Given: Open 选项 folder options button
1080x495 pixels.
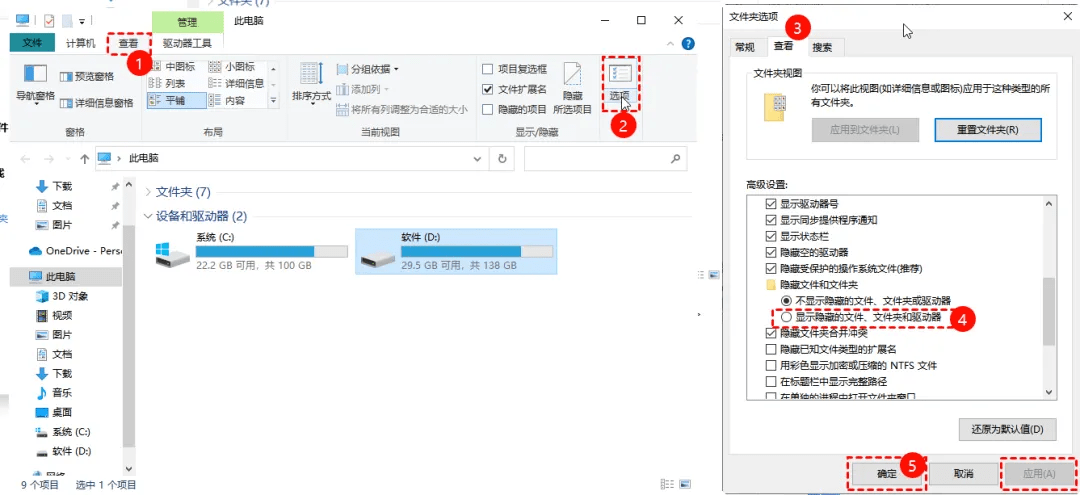Looking at the screenshot, I should point(621,84).
